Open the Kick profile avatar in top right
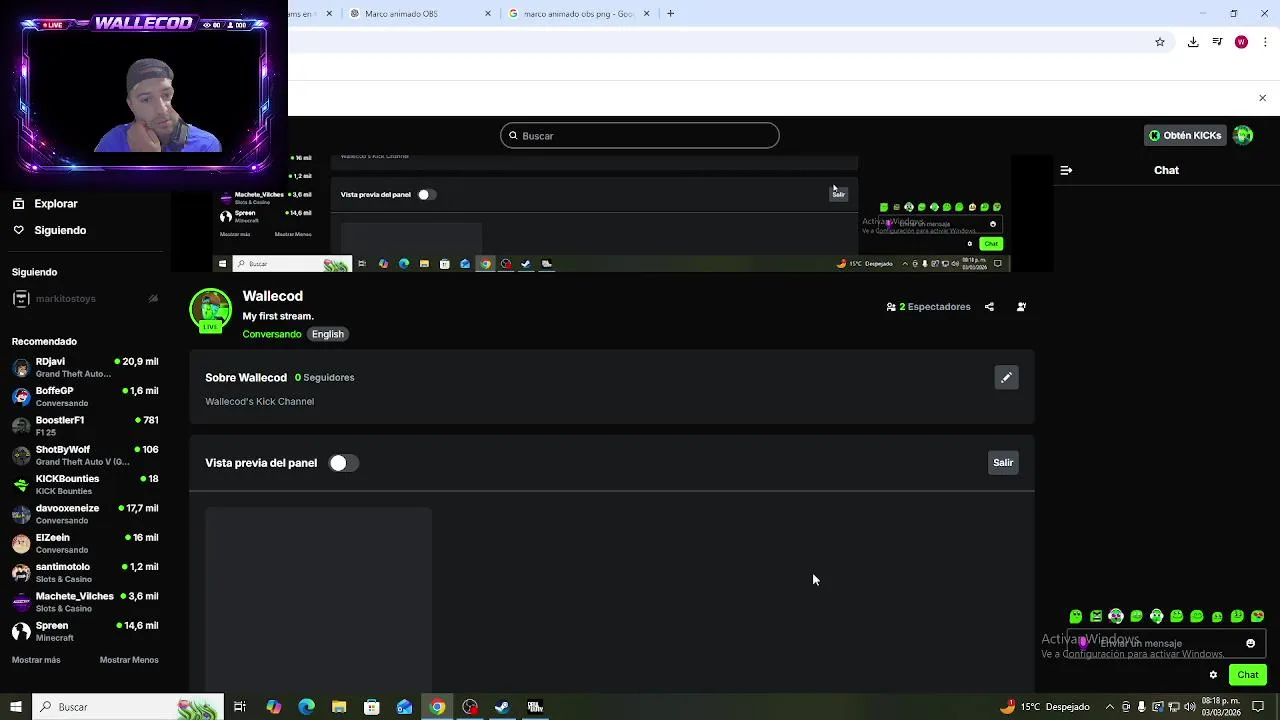The height and width of the screenshot is (720, 1280). (x=1243, y=135)
